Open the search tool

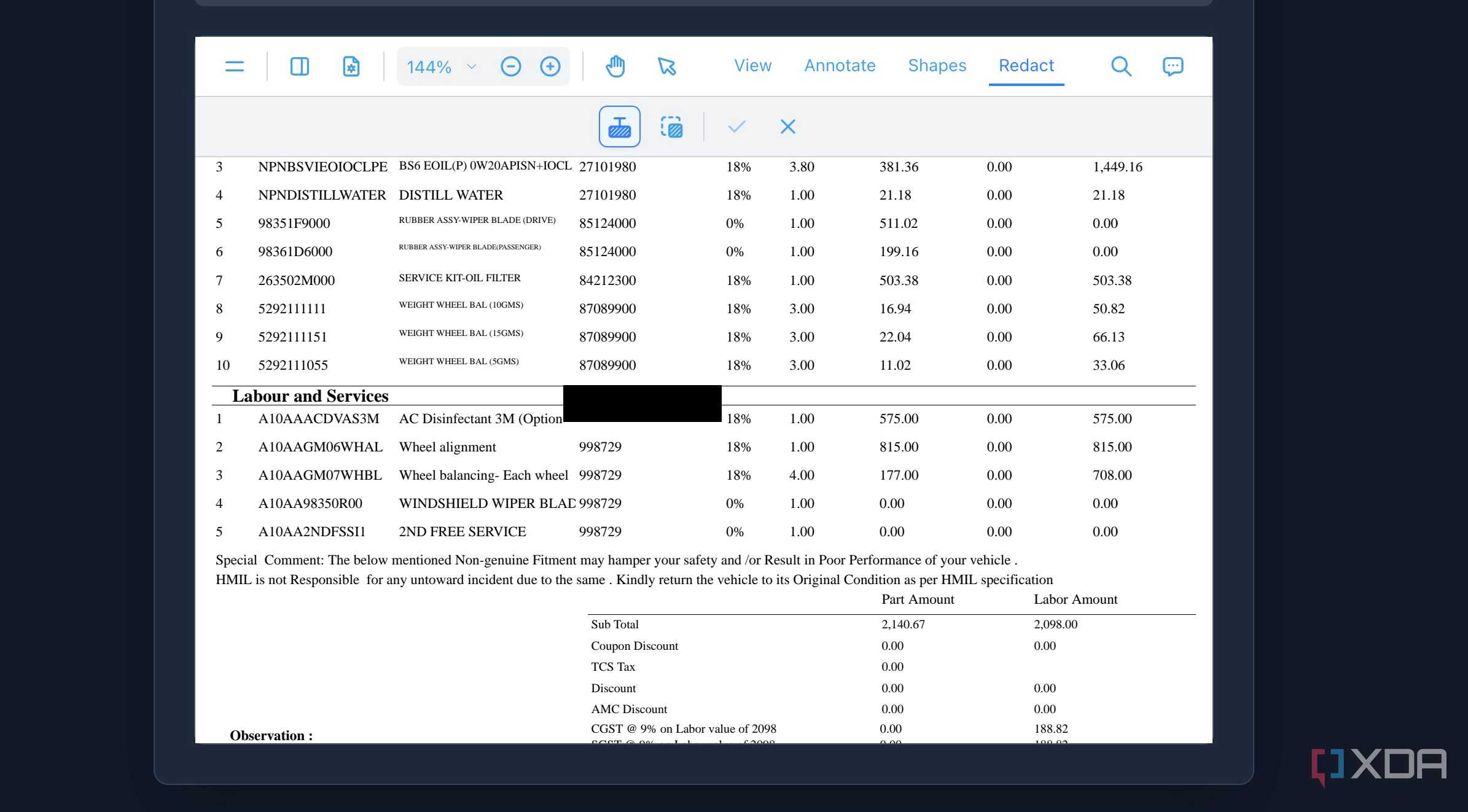tap(1121, 66)
